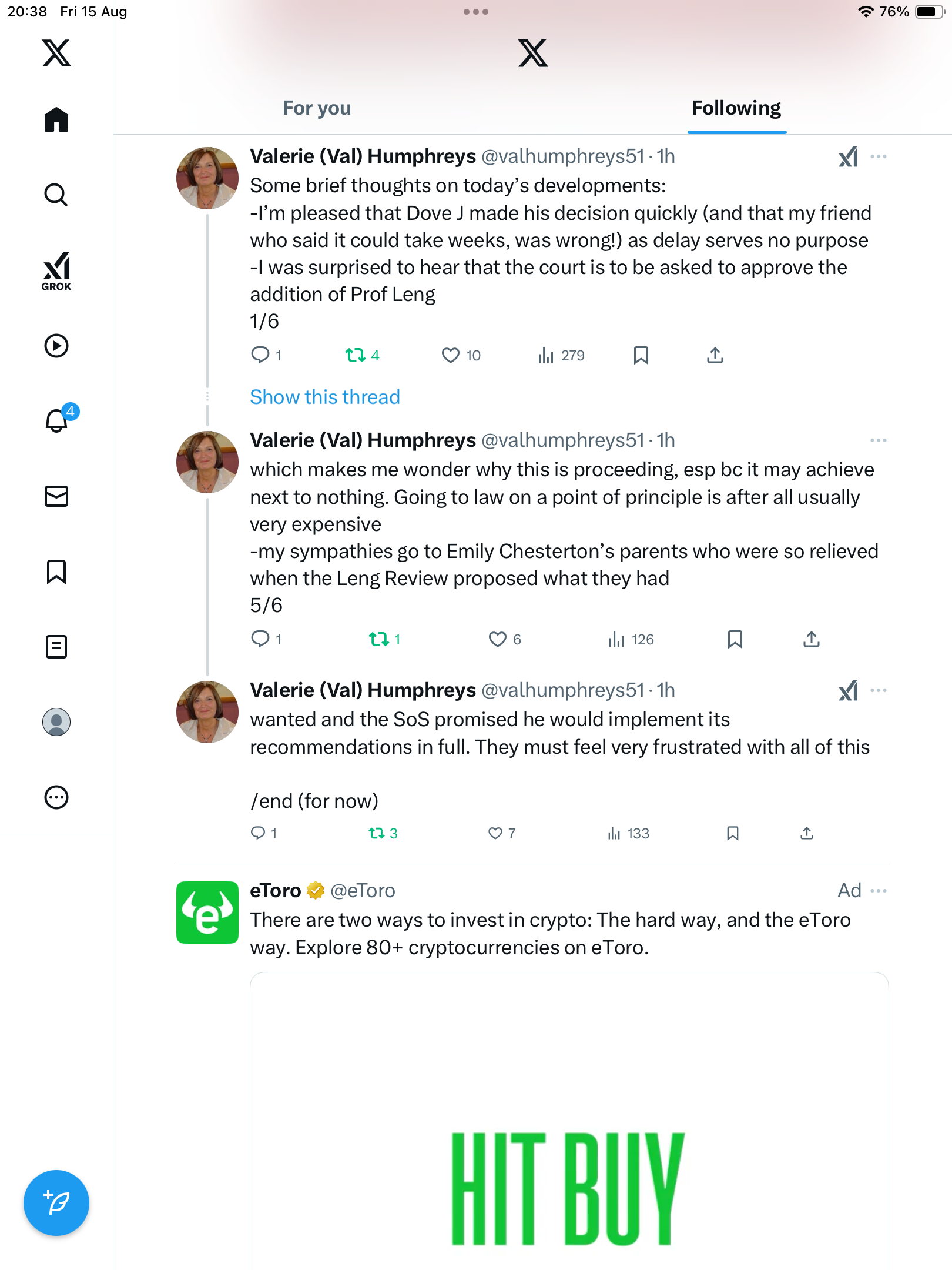Open direct messages envelope icon

tap(56, 496)
